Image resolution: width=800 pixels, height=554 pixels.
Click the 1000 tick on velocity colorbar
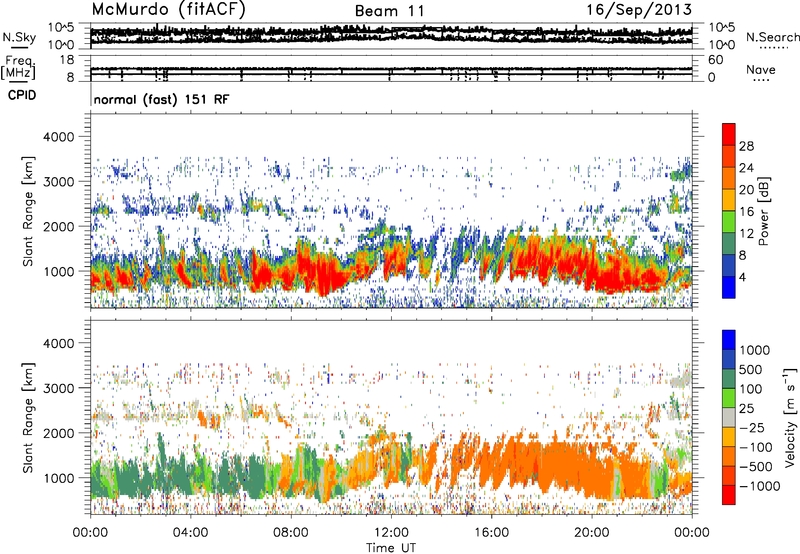(755, 350)
